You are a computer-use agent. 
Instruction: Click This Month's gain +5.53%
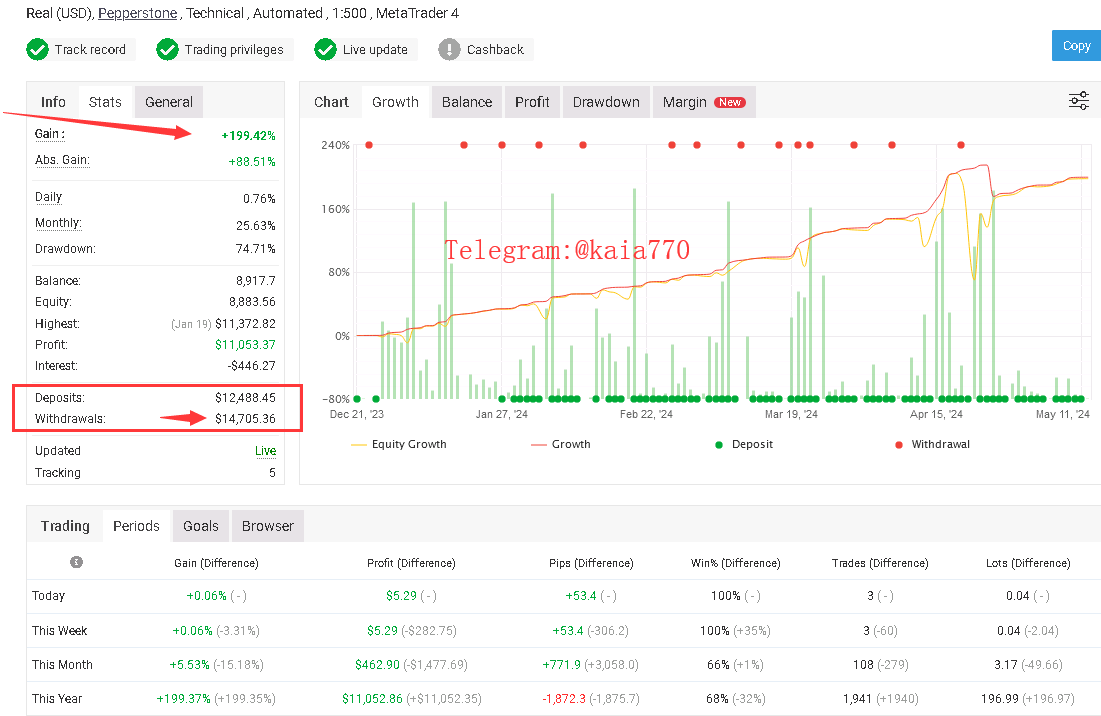click(x=190, y=665)
